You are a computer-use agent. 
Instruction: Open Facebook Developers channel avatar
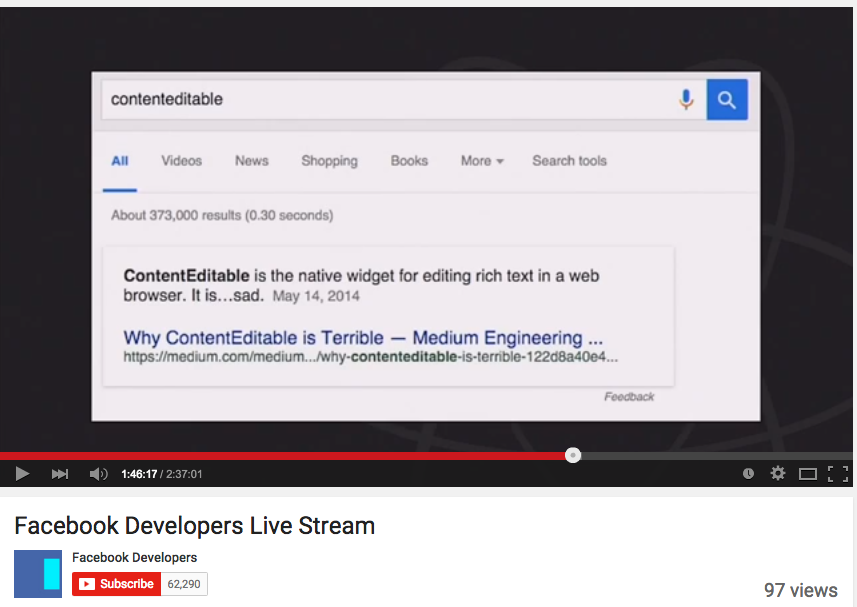coord(38,574)
